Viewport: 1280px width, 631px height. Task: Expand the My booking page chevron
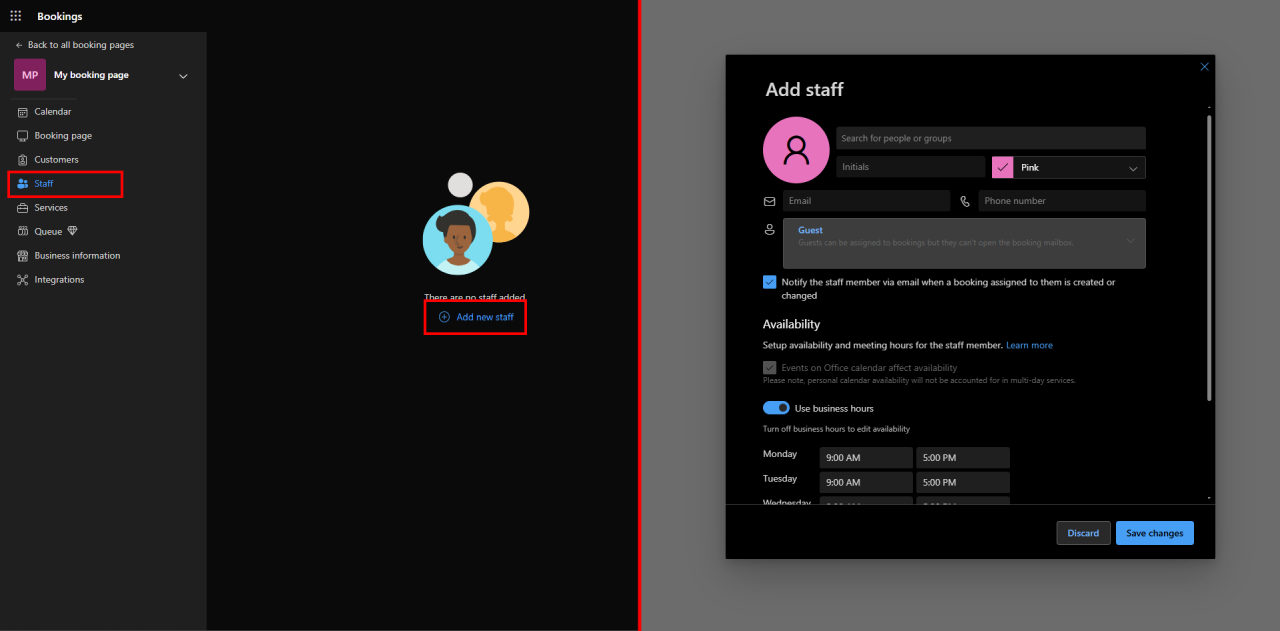point(183,76)
